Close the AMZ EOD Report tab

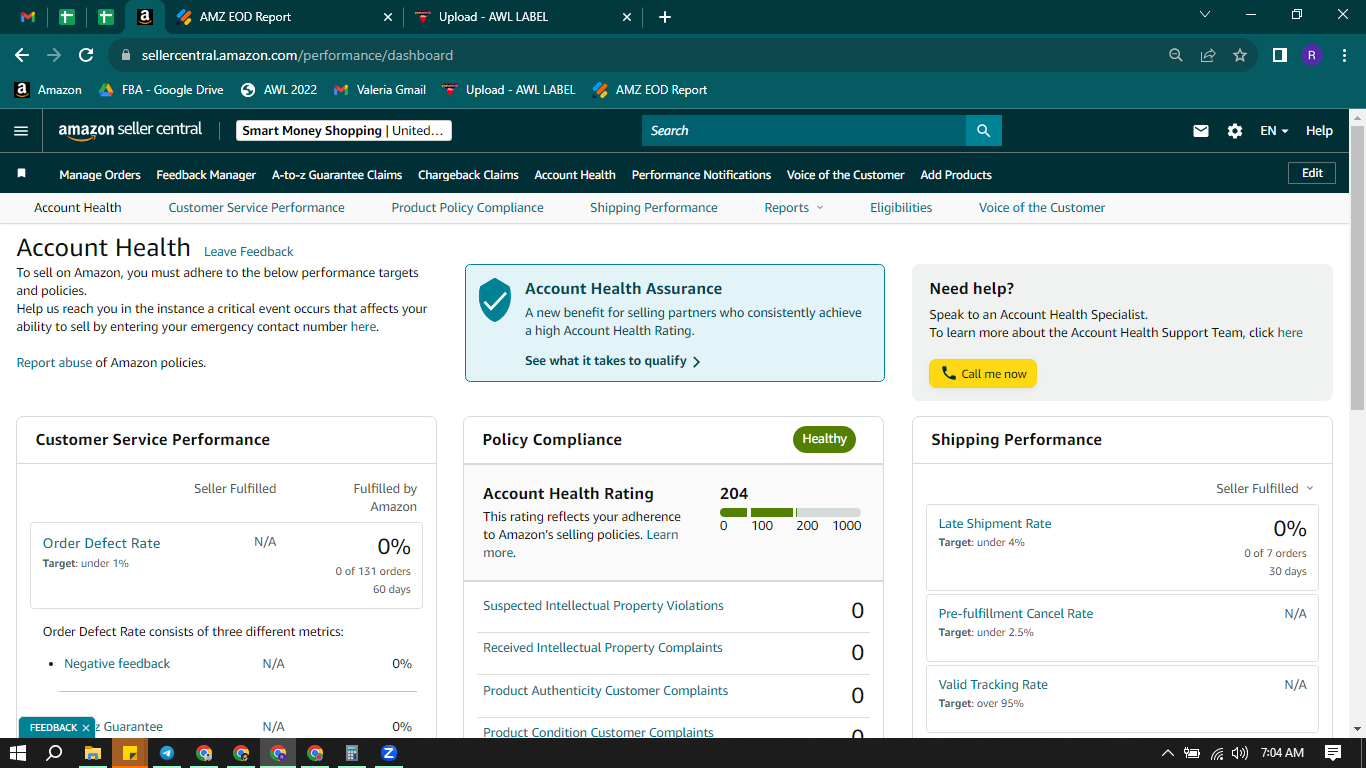388,17
